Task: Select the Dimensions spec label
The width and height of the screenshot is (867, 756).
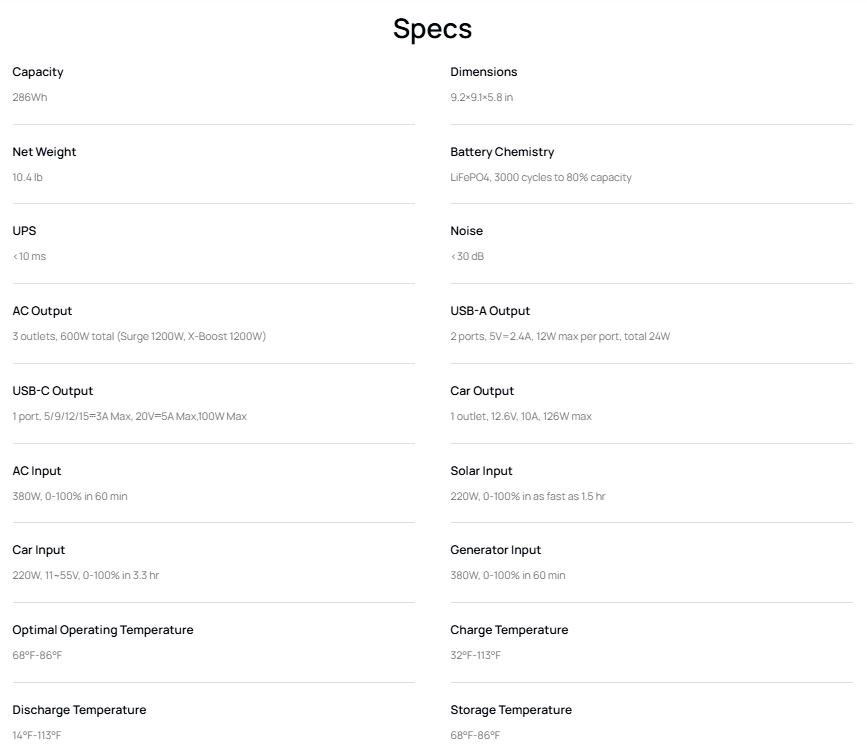Action: pos(484,72)
